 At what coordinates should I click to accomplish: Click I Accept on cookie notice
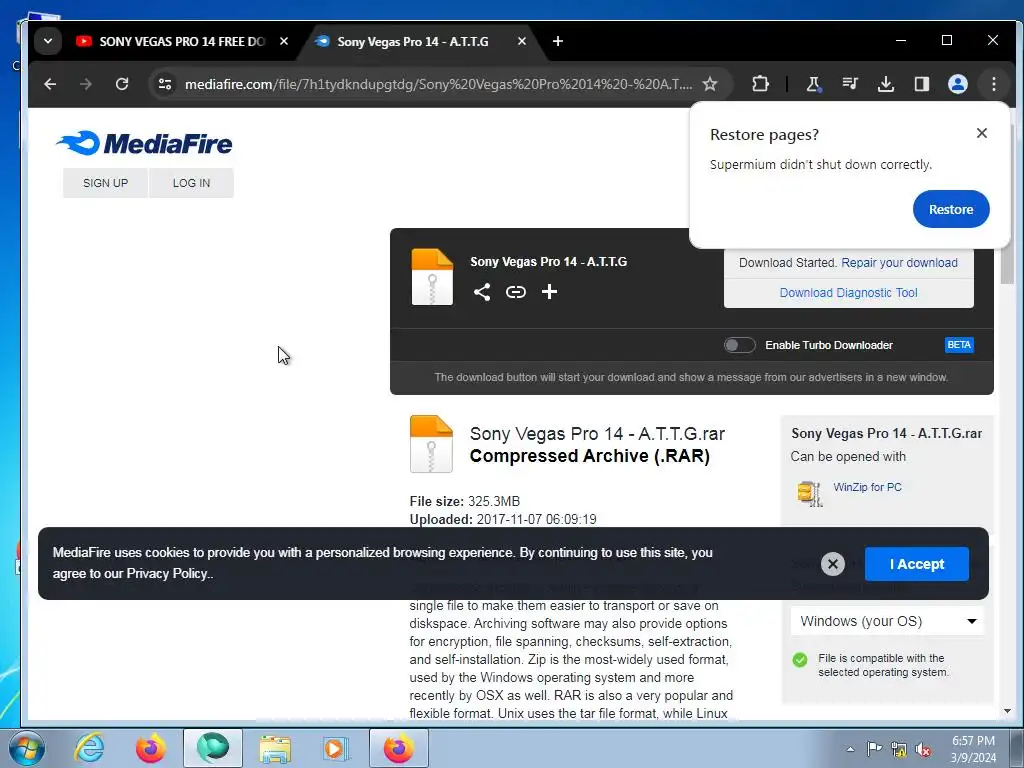tap(916, 564)
